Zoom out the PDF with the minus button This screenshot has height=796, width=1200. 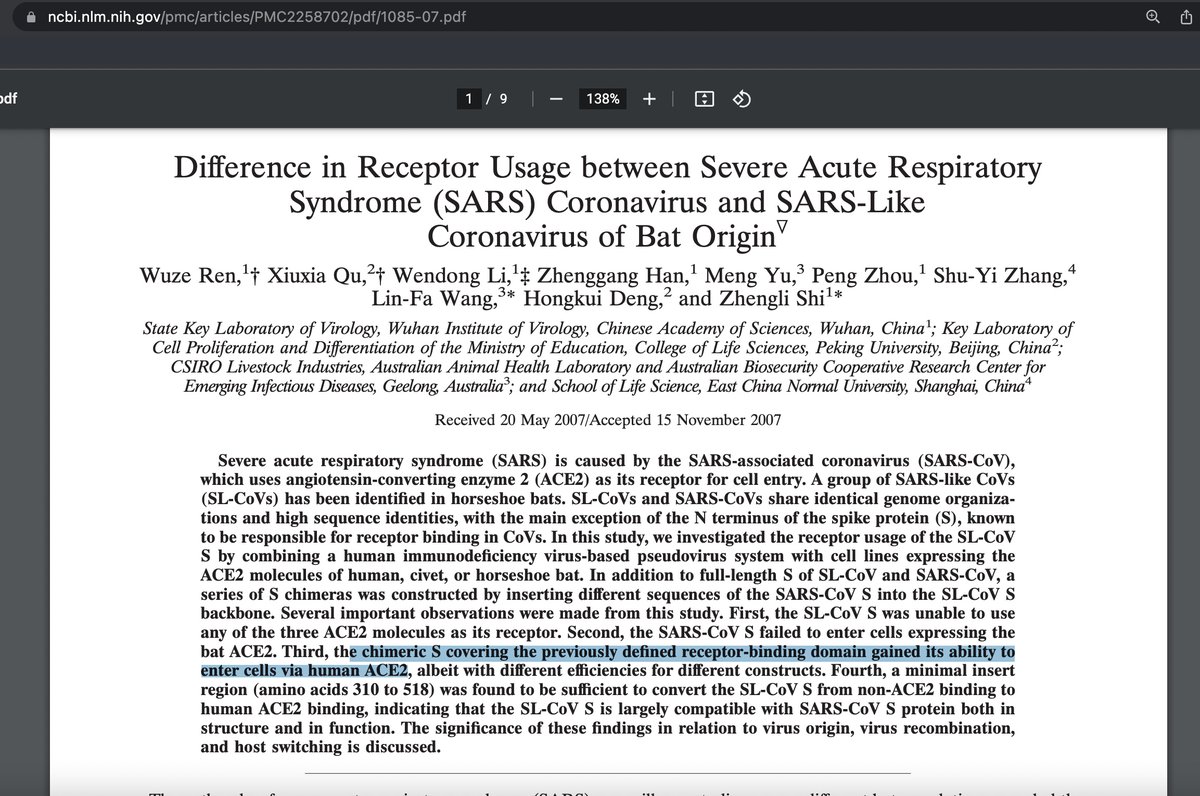tap(557, 99)
